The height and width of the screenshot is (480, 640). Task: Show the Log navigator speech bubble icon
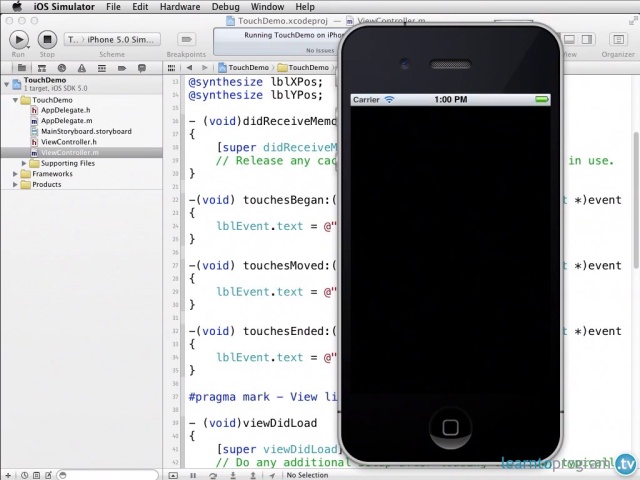pos(142,68)
